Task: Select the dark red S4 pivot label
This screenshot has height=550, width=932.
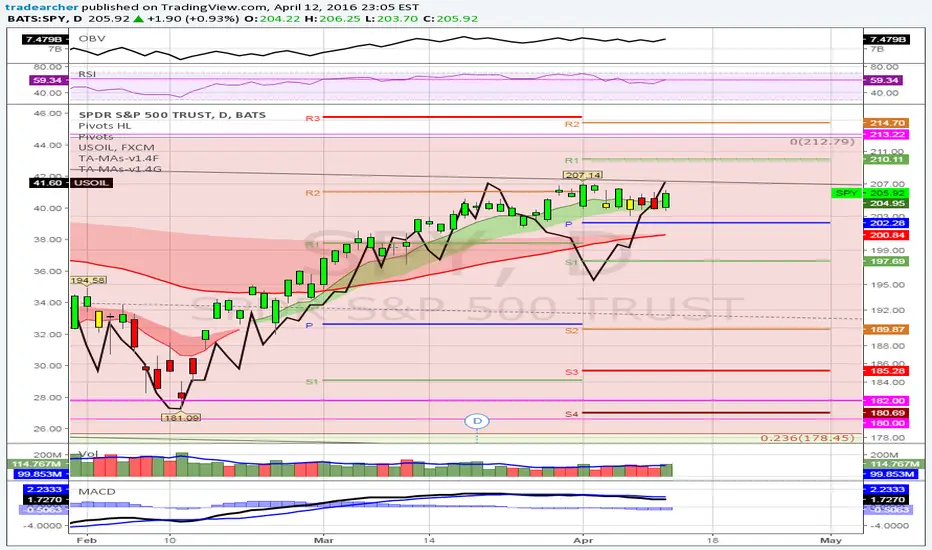Action: click(x=571, y=414)
